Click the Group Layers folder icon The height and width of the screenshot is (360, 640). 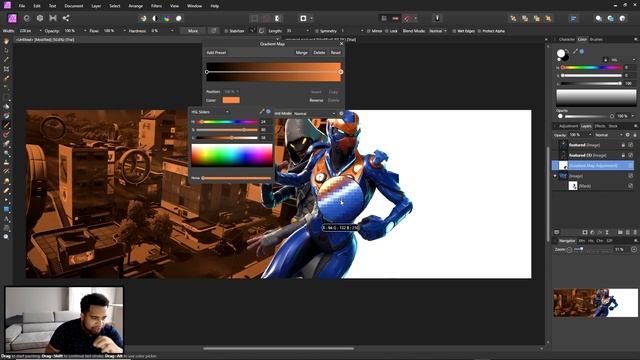pos(620,232)
